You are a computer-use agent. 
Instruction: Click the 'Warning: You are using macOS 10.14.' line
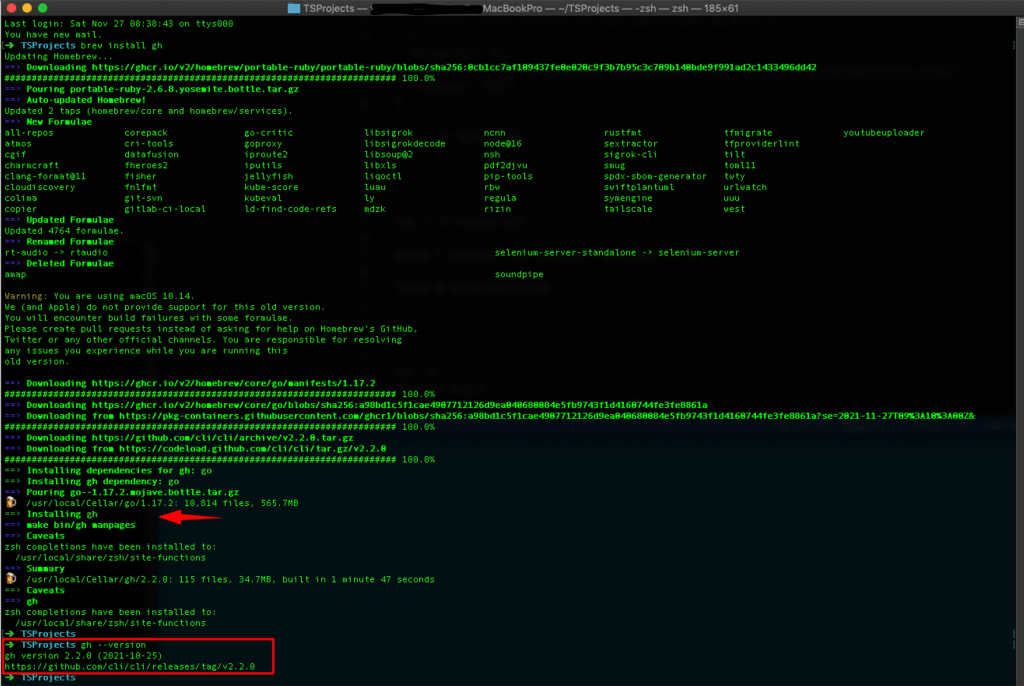pyautogui.click(x=99, y=296)
